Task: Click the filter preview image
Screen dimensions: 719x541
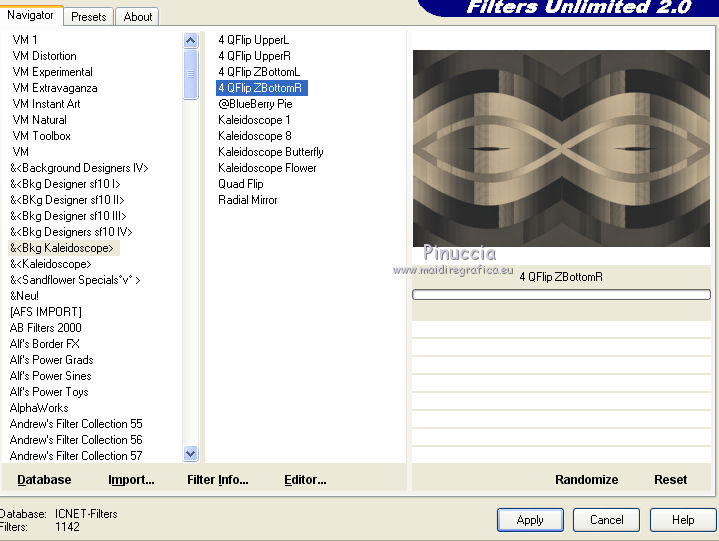Action: click(561, 149)
